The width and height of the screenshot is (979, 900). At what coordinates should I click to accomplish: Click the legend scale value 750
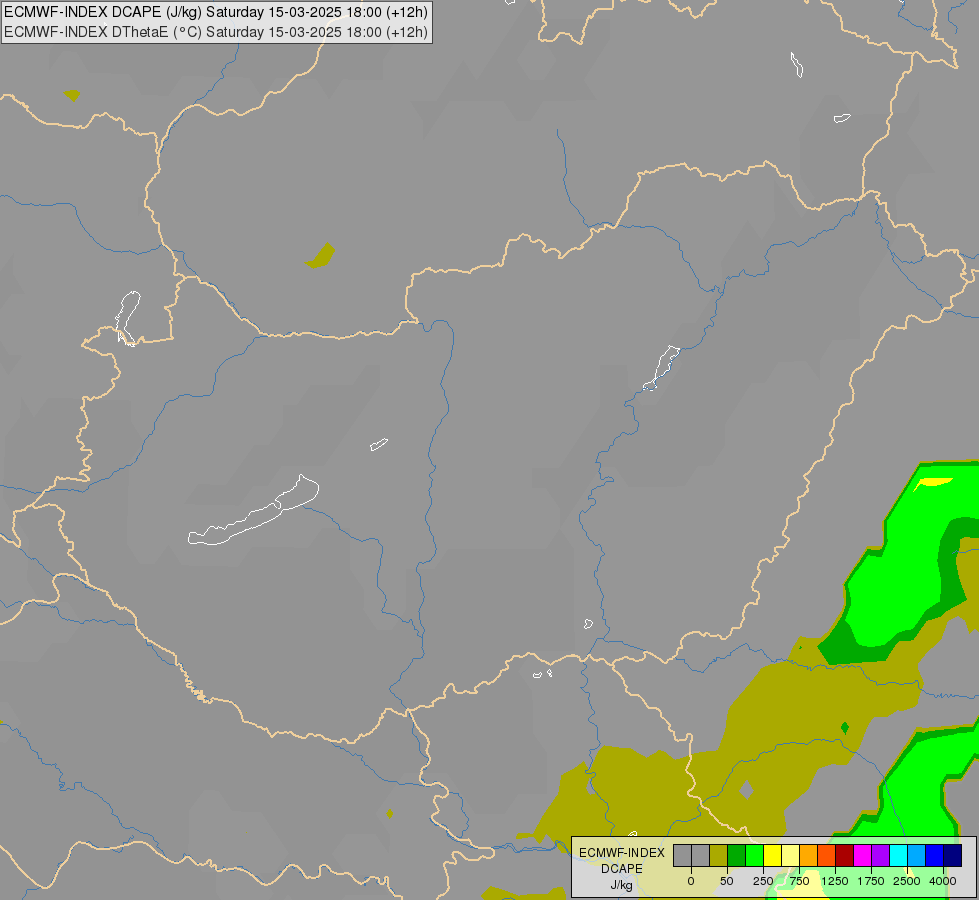pos(799,881)
